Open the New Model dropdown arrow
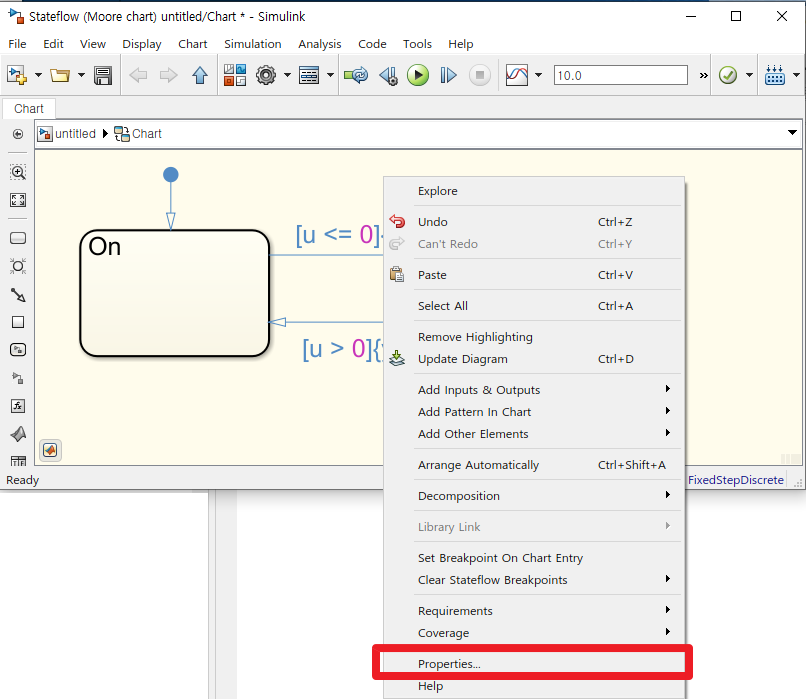806x699 pixels. (x=38, y=76)
